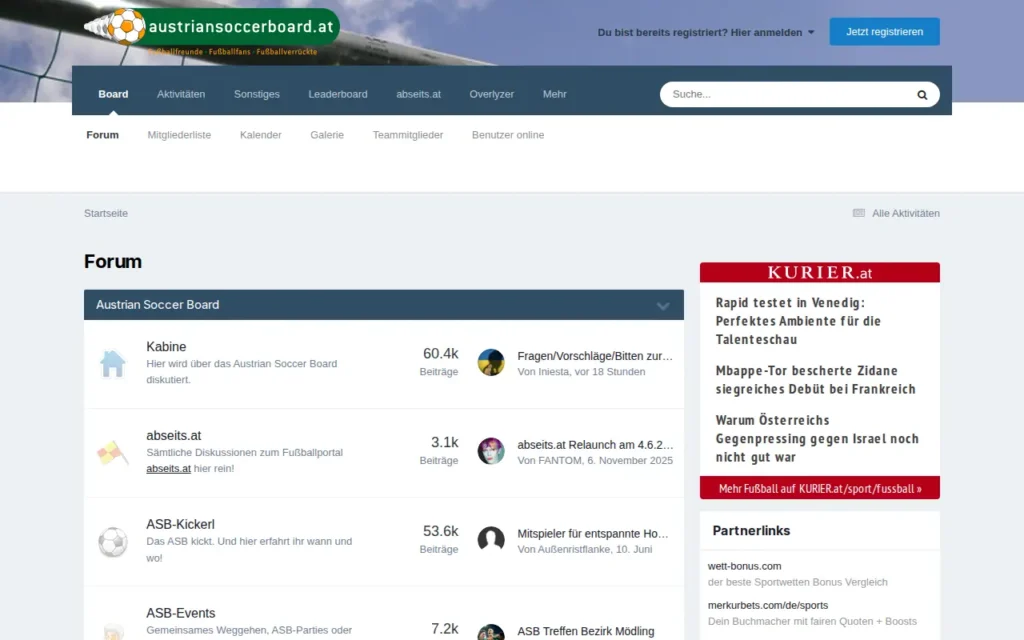Click the Jetzt registrieren button
The height and width of the screenshot is (640, 1024).
pyautogui.click(x=884, y=31)
